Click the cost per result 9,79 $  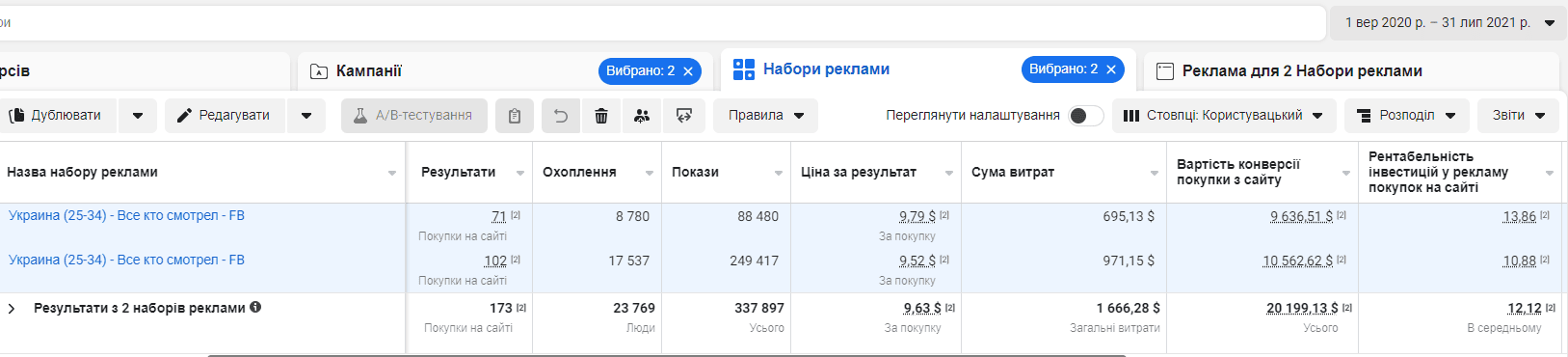[x=917, y=216]
